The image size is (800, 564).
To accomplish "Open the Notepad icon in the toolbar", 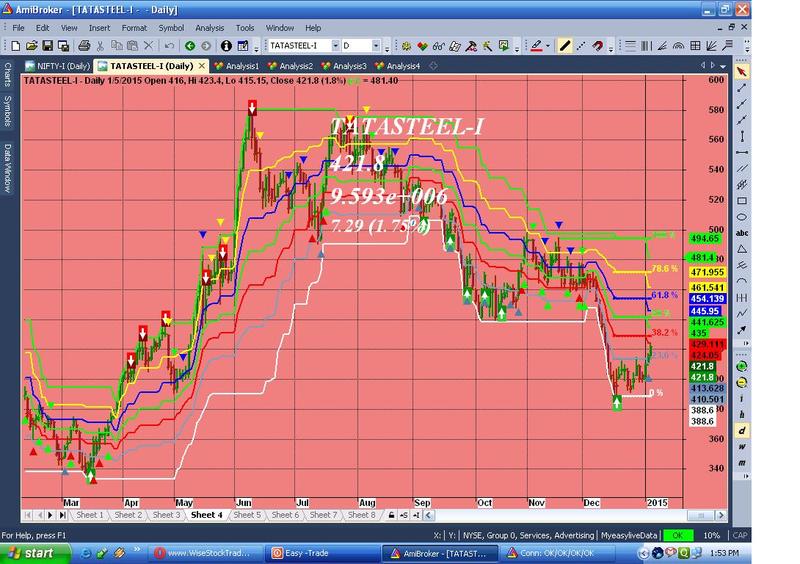I will pyautogui.click(x=243, y=46).
